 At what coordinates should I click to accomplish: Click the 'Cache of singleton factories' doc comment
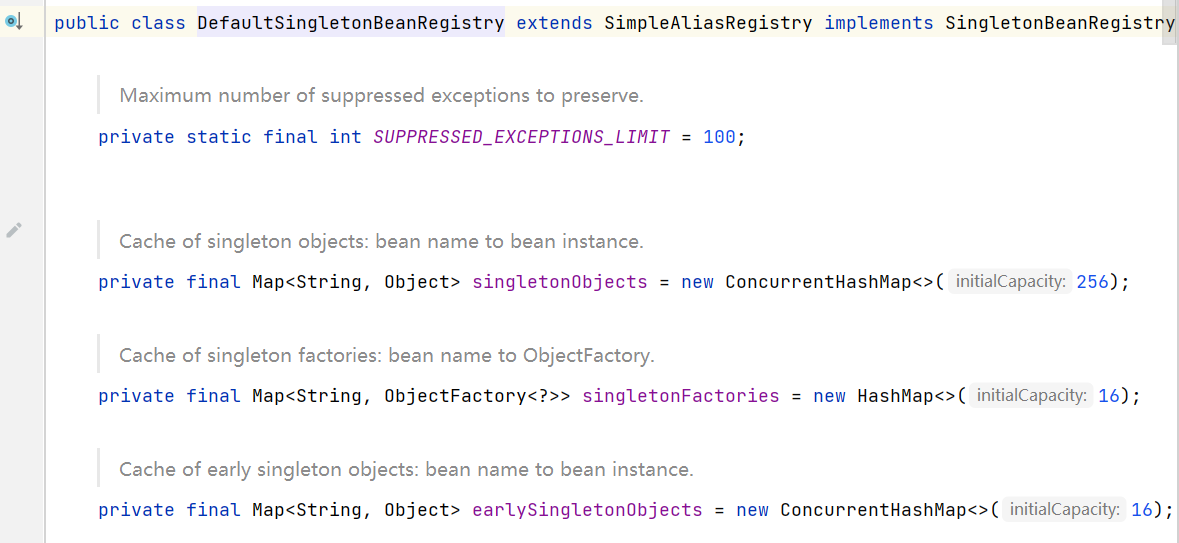[386, 355]
